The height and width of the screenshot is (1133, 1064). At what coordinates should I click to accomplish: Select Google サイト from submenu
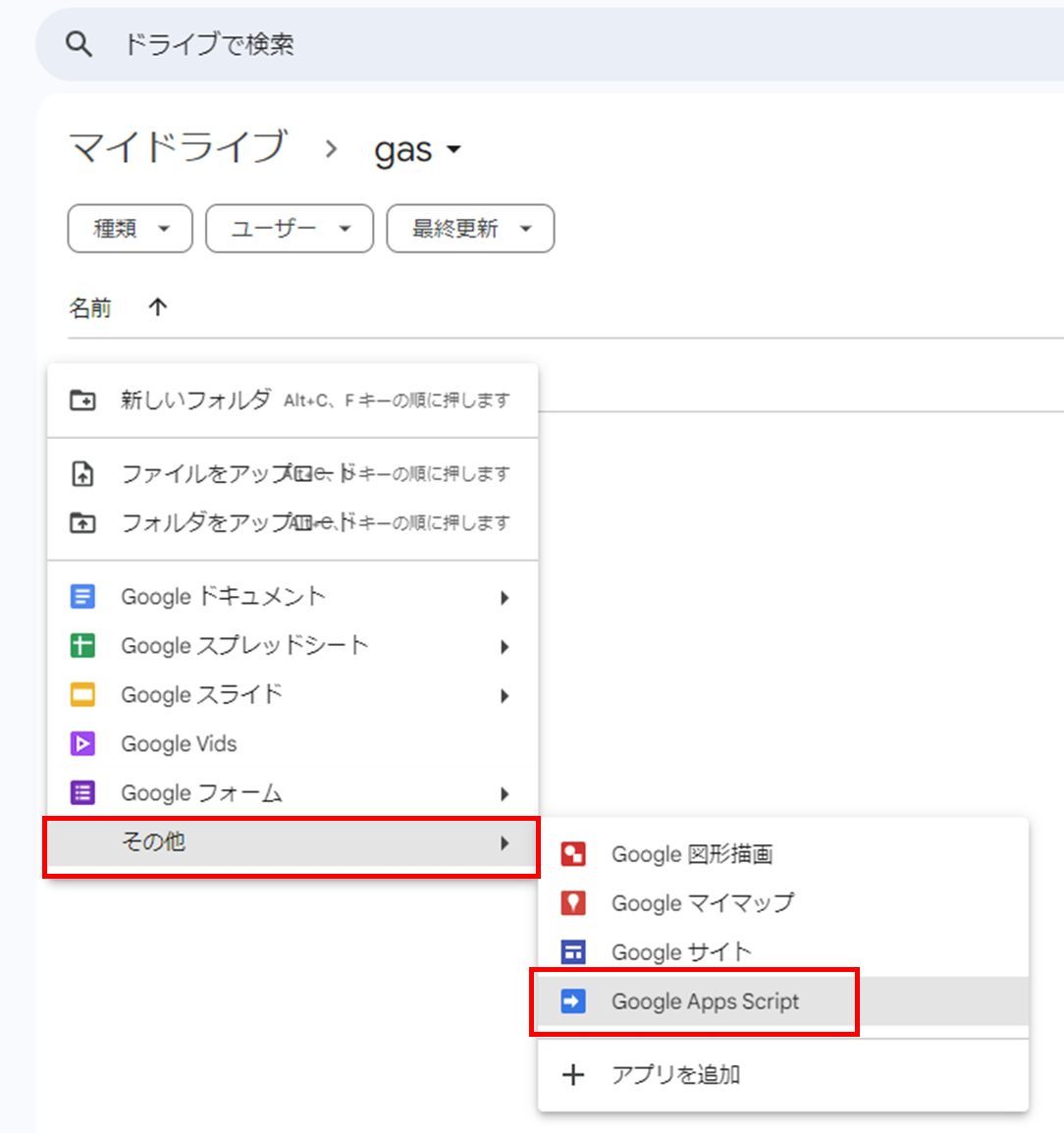click(x=783, y=952)
